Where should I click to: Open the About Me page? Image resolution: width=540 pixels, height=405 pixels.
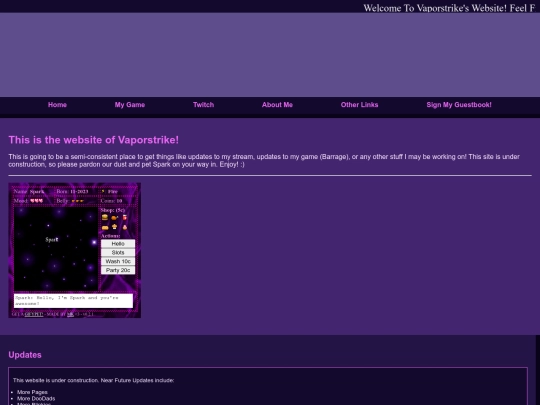(277, 105)
